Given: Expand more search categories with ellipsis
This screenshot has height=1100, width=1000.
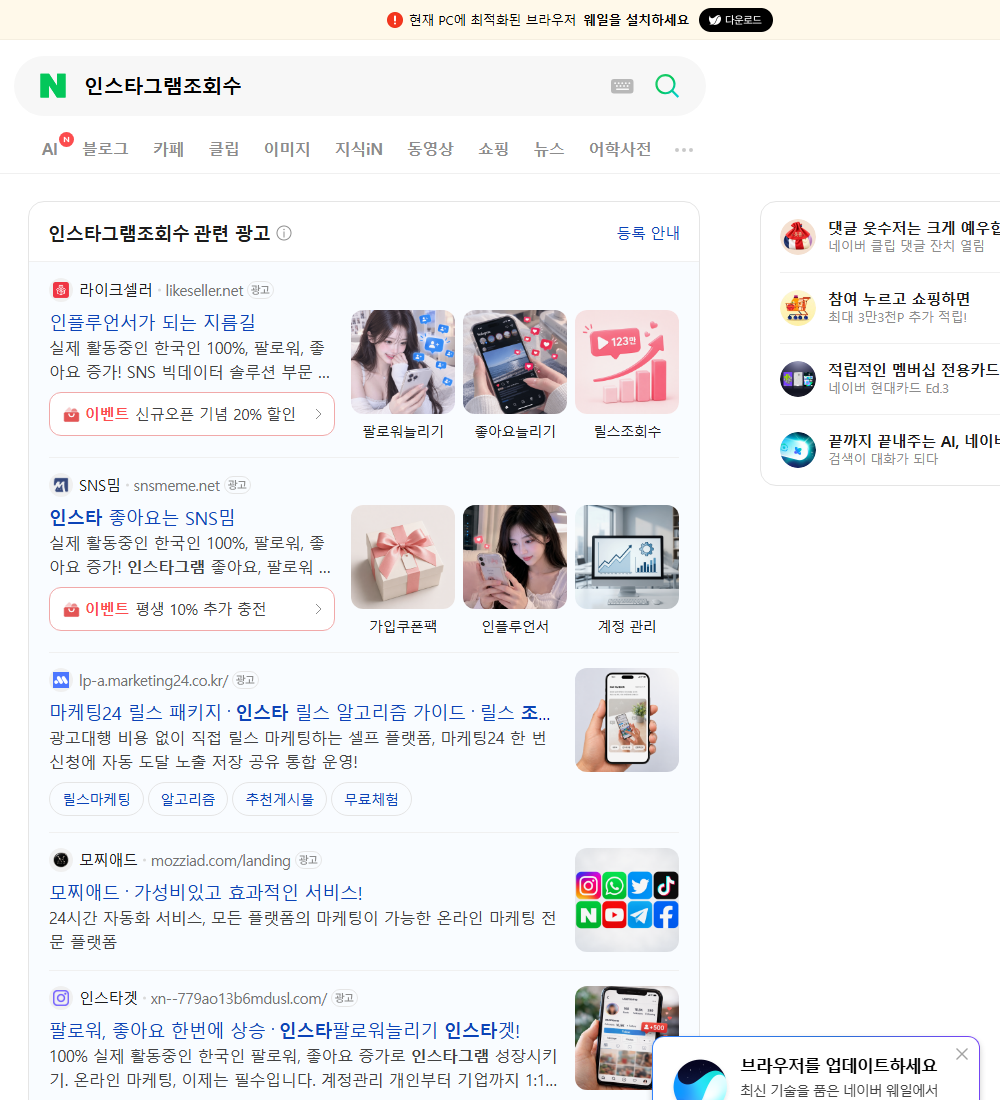Looking at the screenshot, I should pyautogui.click(x=684, y=149).
